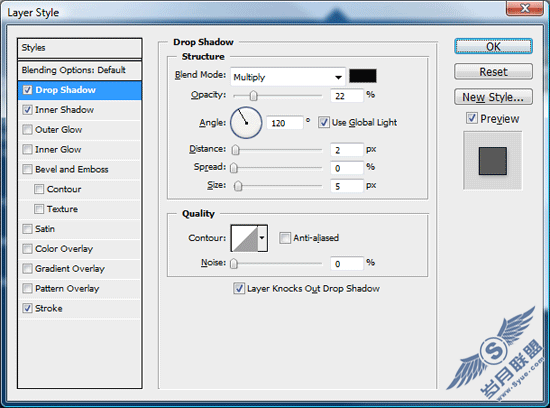Click the Opacity slider handle
This screenshot has height=408, width=550.
pyautogui.click(x=253, y=95)
